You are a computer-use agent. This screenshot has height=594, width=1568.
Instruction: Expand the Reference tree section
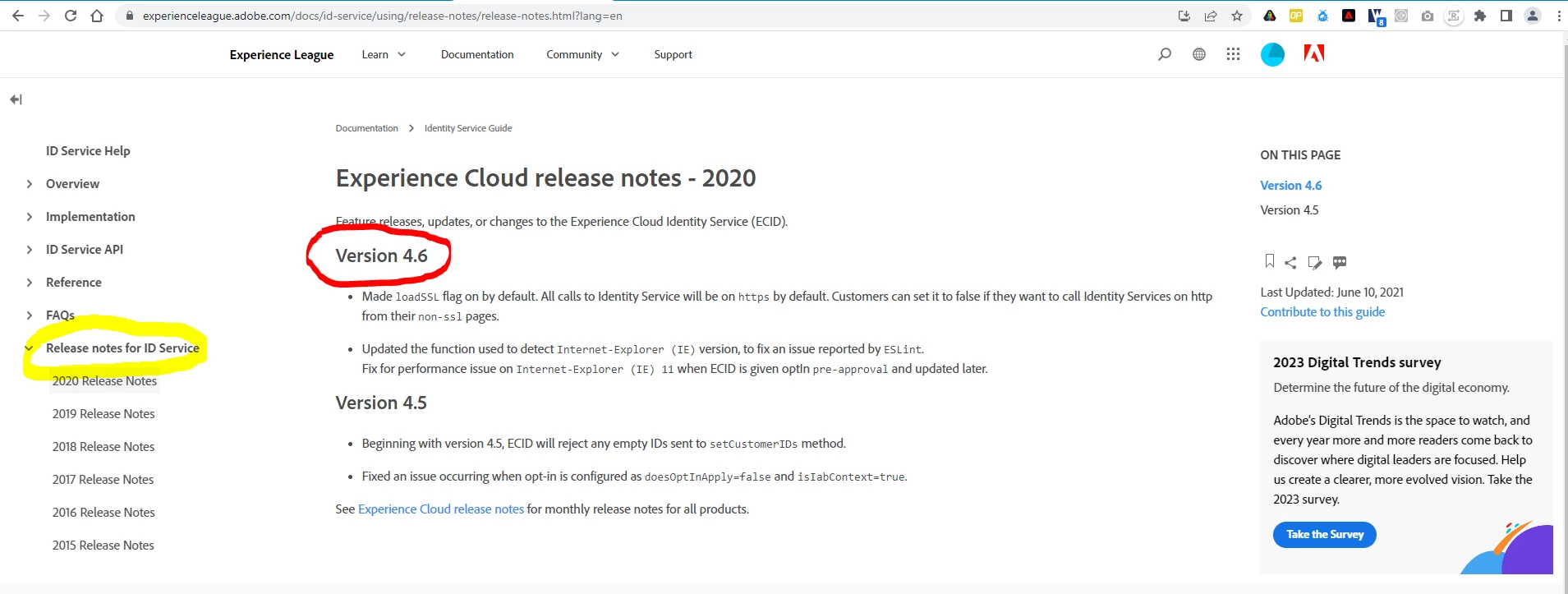[x=30, y=283]
